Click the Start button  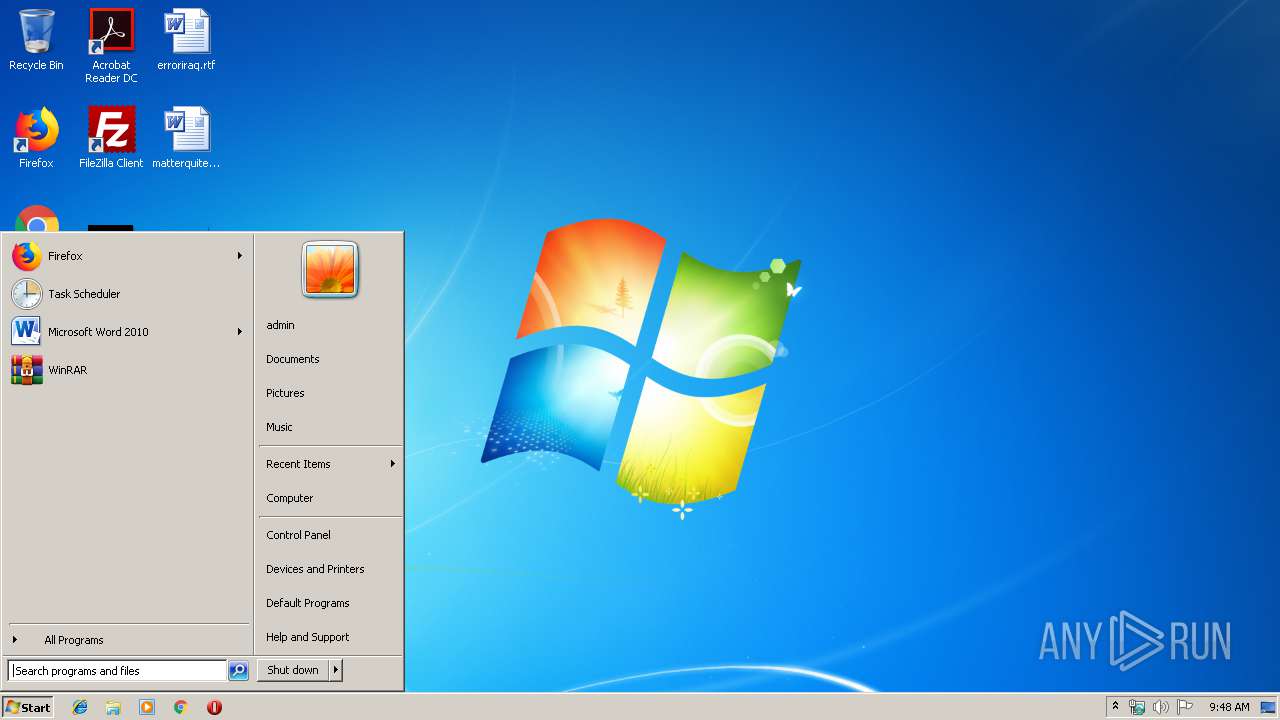[28, 707]
